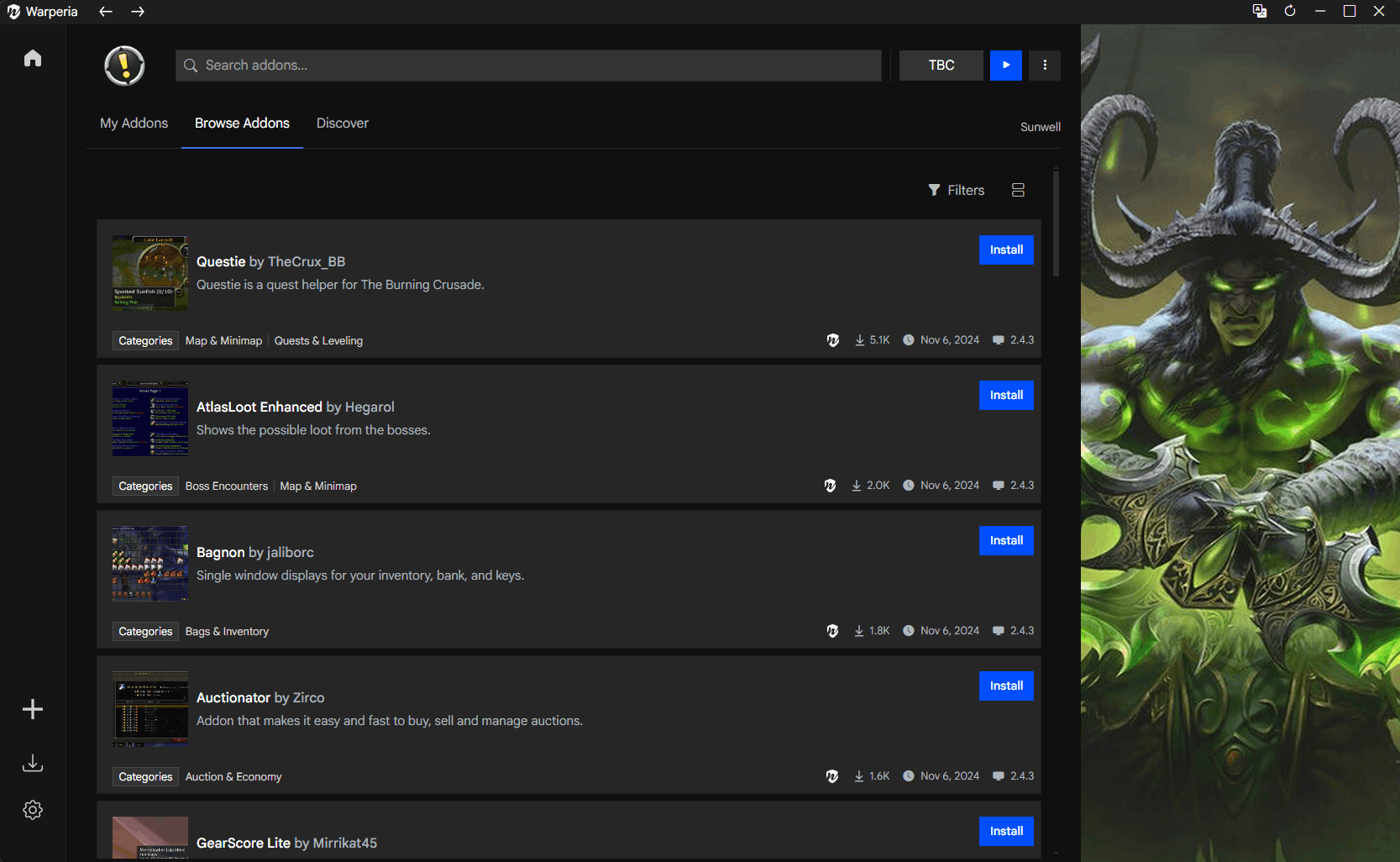Open the GearScore Lite thumbnail

click(150, 837)
